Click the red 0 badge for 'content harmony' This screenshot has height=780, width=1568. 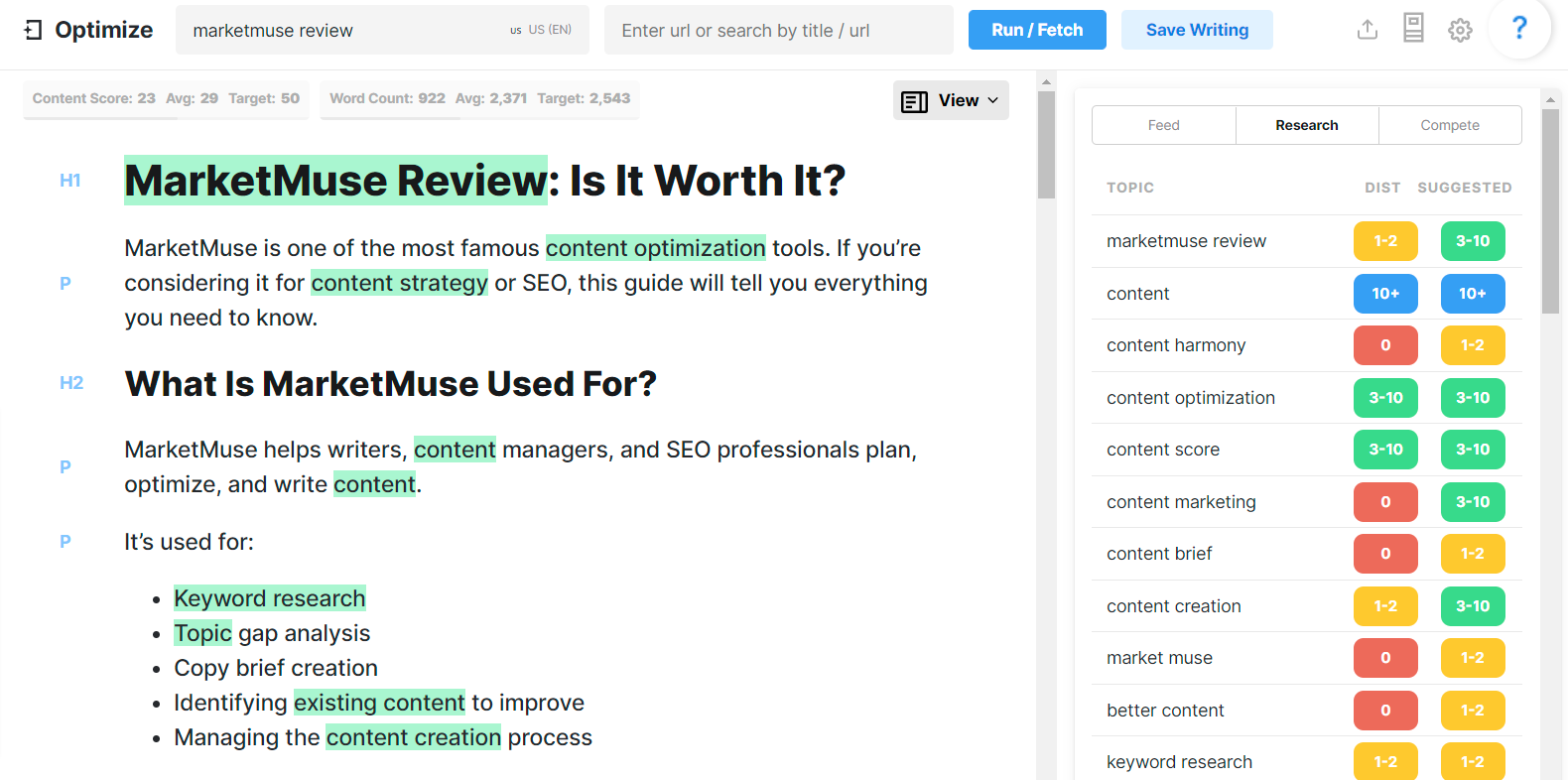(1385, 345)
